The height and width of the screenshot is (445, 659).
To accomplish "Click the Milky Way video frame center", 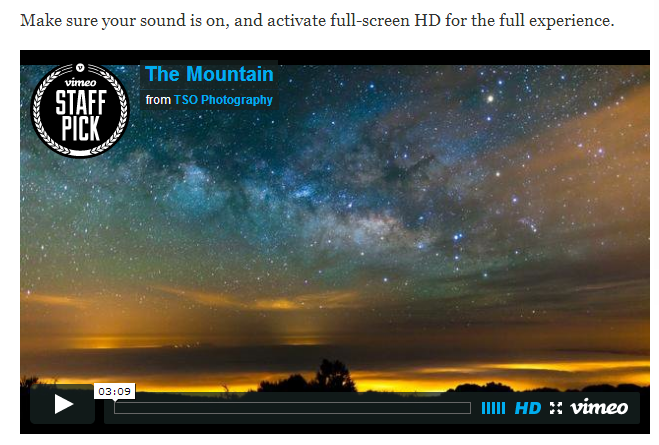I will 335,227.
